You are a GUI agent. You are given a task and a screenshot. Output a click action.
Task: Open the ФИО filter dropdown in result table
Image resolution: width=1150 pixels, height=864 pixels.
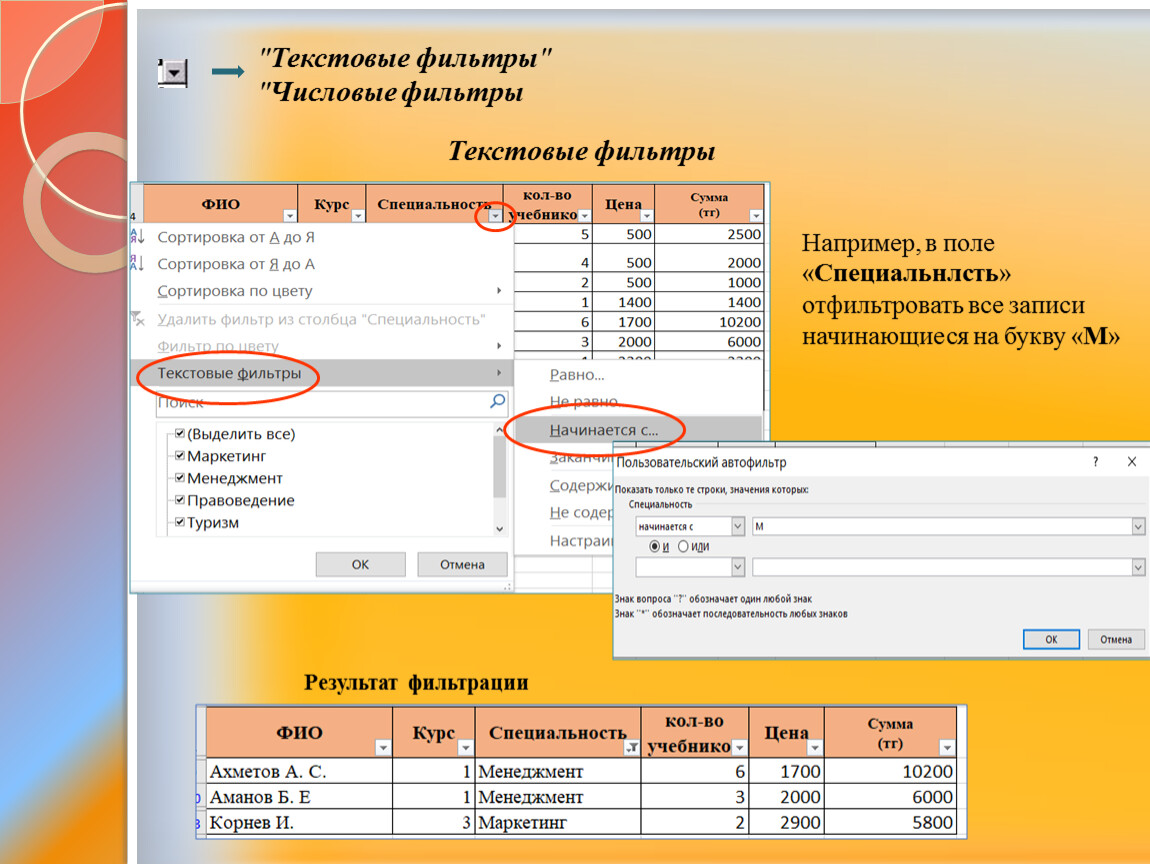(383, 747)
